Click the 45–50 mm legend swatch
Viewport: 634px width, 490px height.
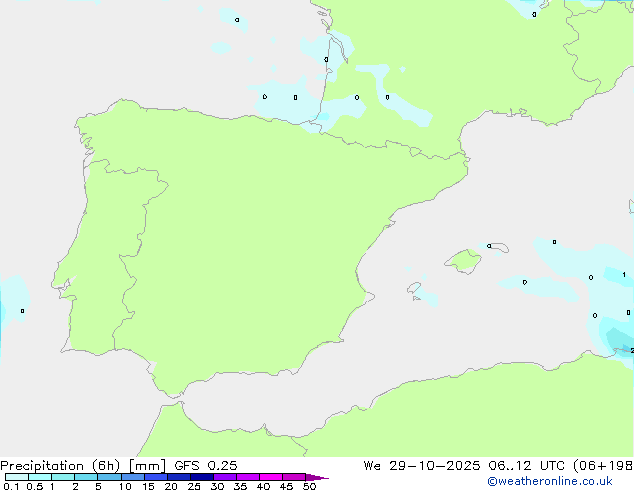click(x=294, y=477)
